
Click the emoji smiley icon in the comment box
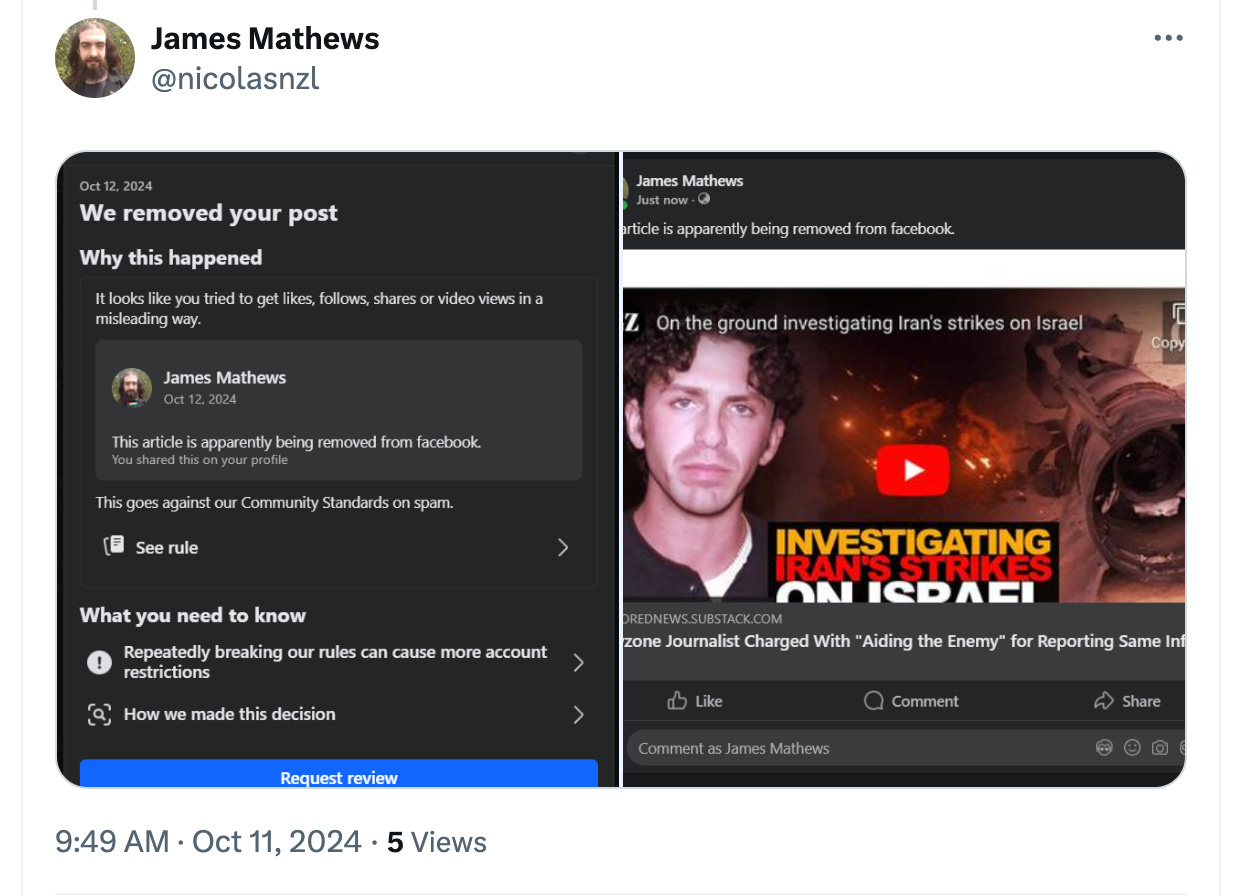tap(1132, 747)
